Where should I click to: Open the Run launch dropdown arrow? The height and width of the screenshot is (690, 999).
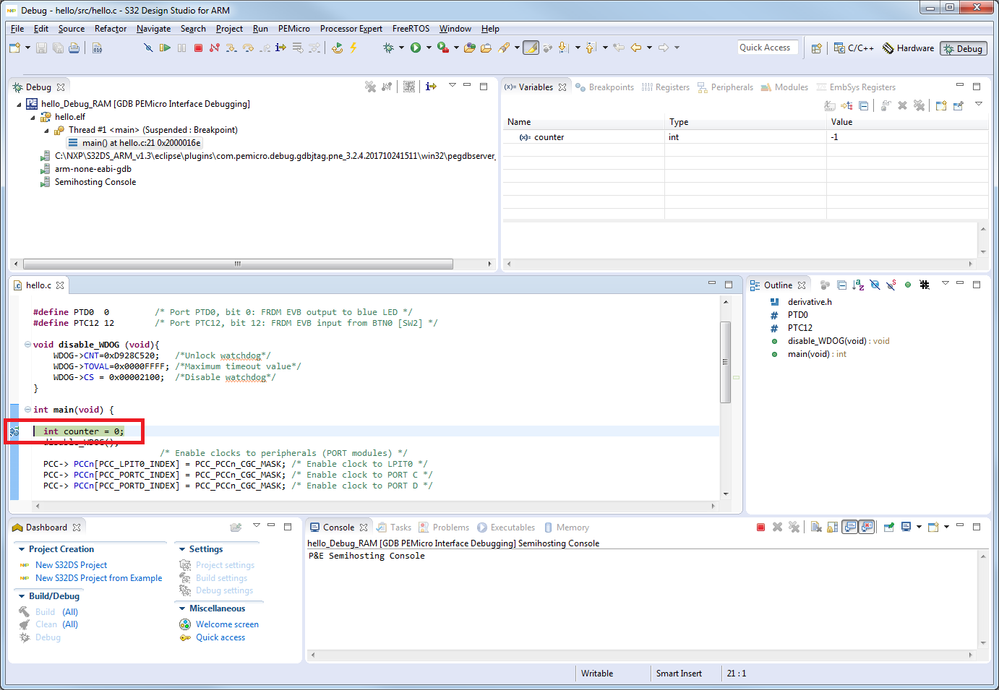tap(428, 48)
